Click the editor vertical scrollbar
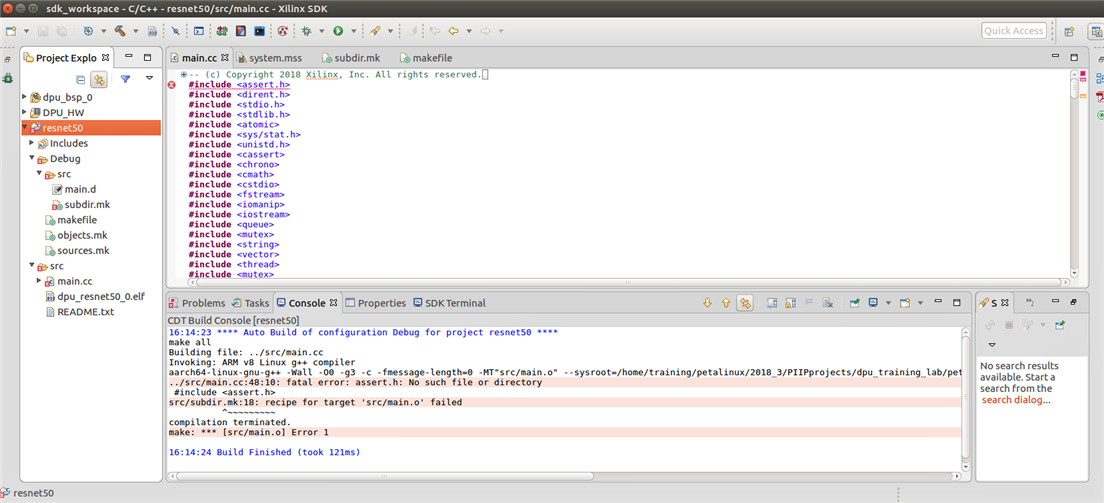The width and height of the screenshot is (1104, 503). click(1074, 87)
